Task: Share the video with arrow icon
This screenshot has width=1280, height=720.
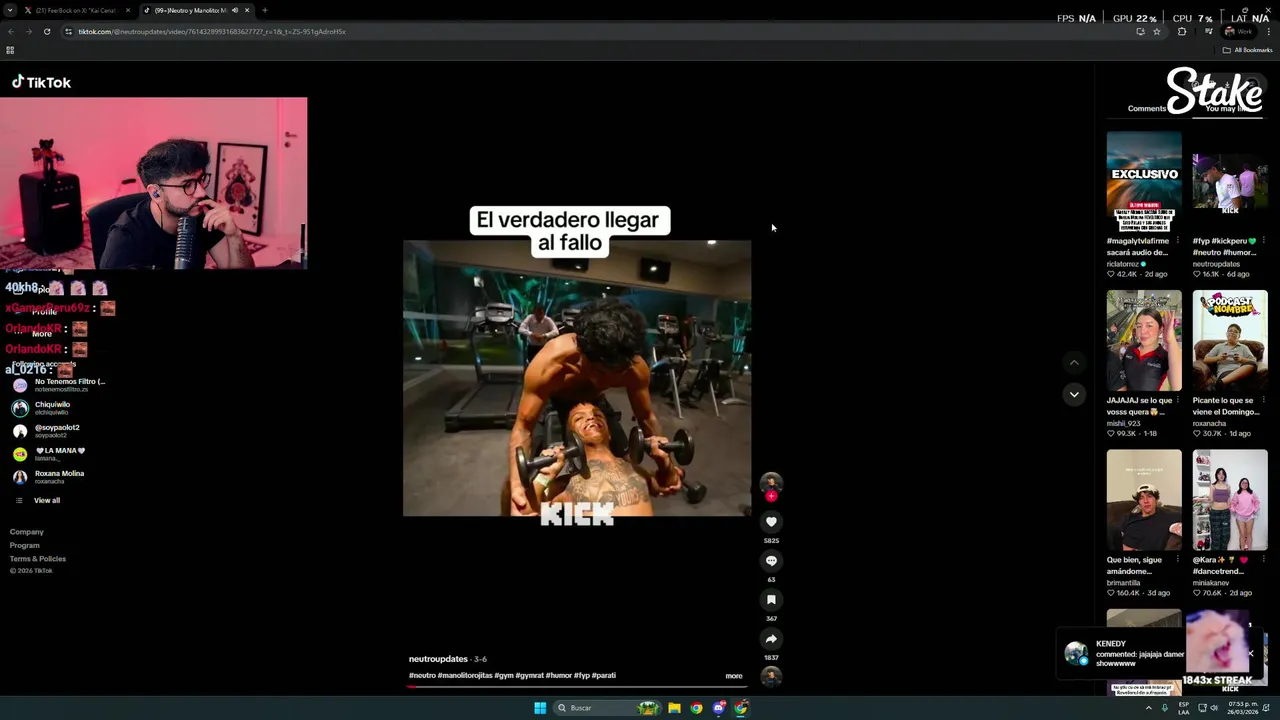Action: (x=771, y=638)
